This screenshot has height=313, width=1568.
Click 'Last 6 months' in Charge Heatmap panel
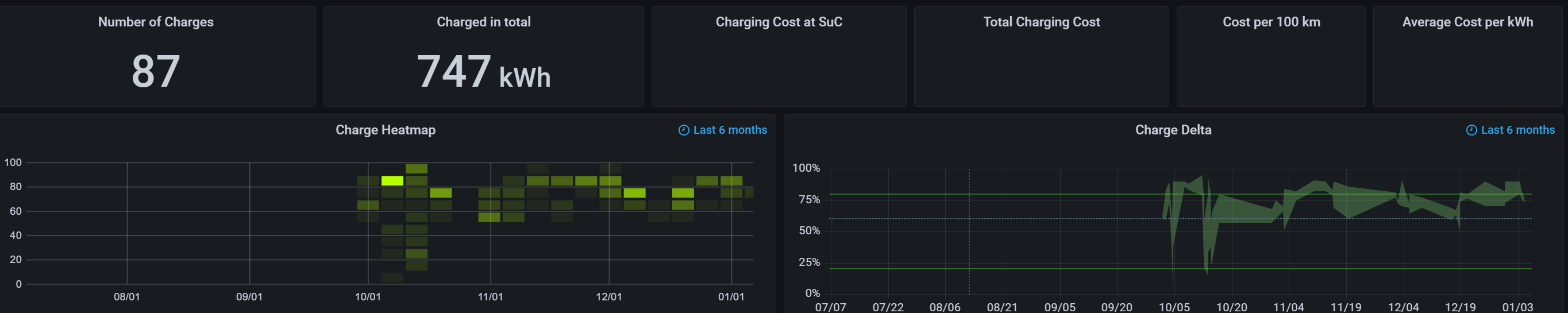point(730,130)
